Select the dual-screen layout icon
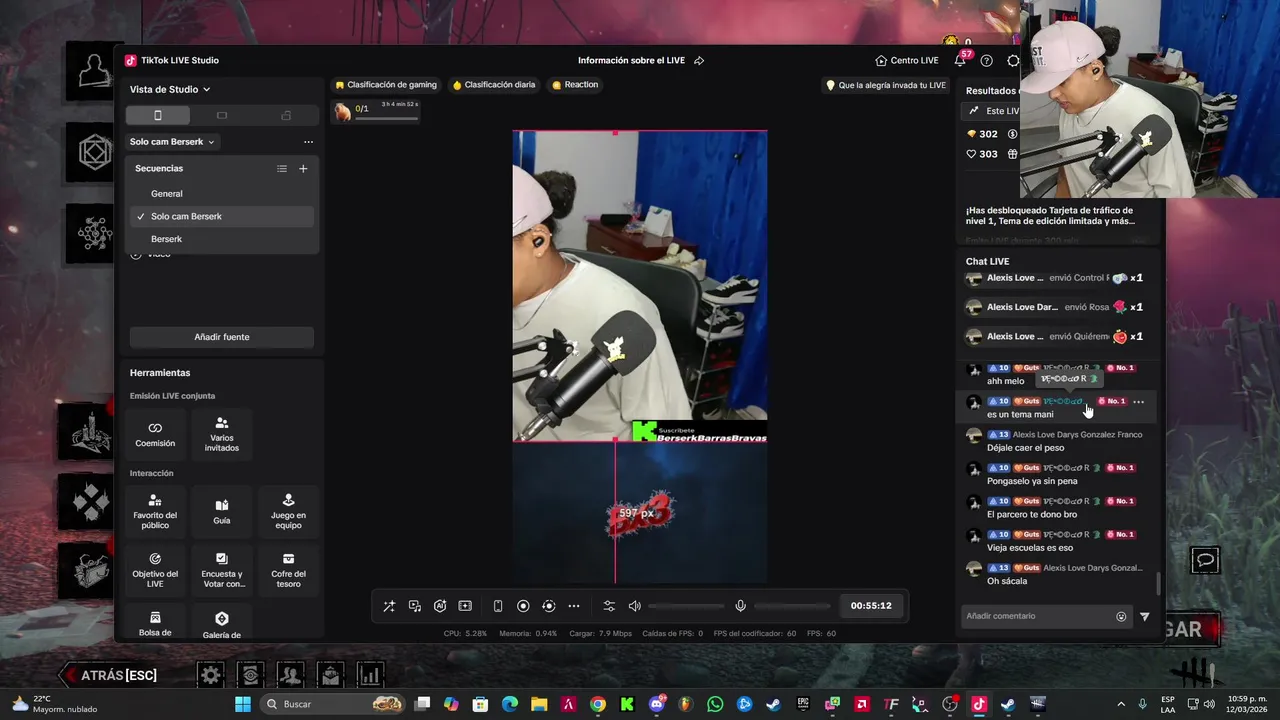 point(286,115)
